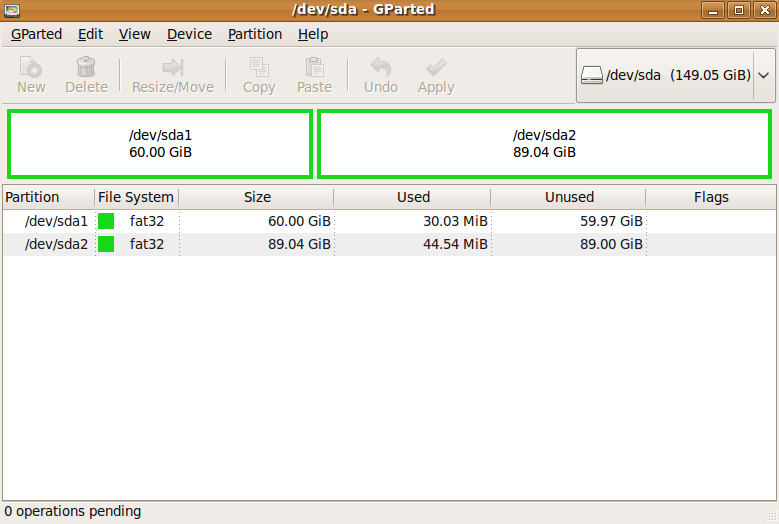Click the New partition toolbar icon

[31, 67]
